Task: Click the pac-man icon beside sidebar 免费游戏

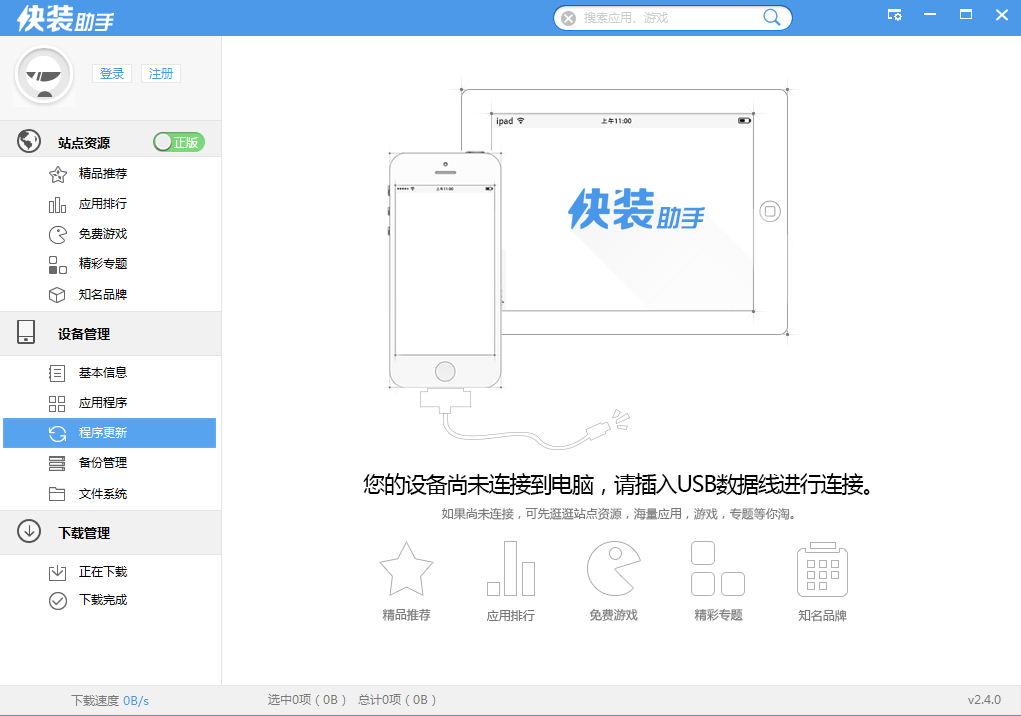Action: tap(57, 234)
